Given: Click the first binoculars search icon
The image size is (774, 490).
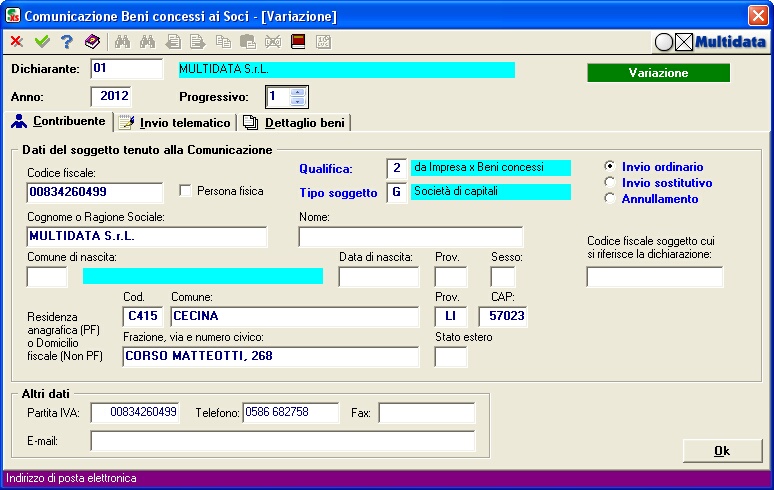Looking at the screenshot, I should coord(122,42).
